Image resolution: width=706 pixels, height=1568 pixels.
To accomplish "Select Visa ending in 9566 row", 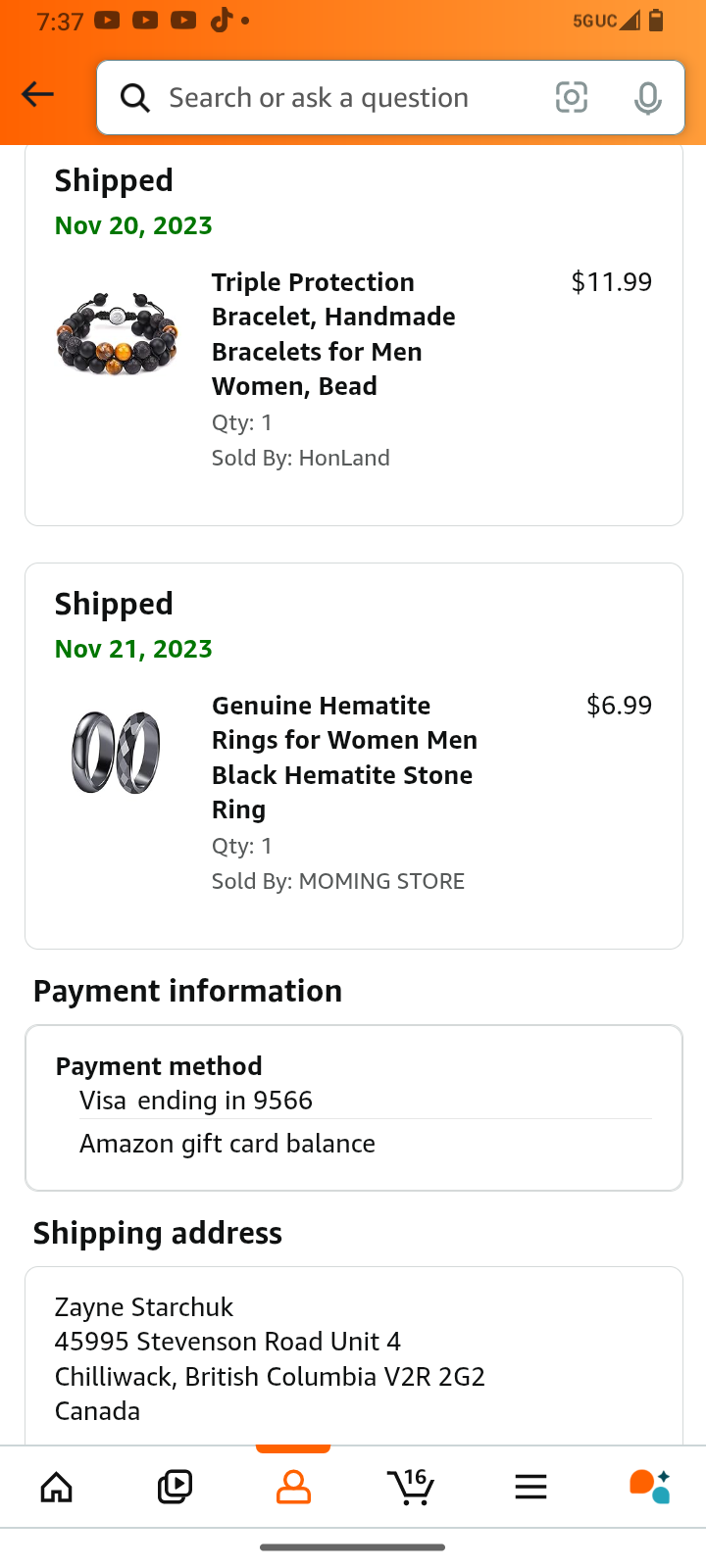I will 196,1101.
